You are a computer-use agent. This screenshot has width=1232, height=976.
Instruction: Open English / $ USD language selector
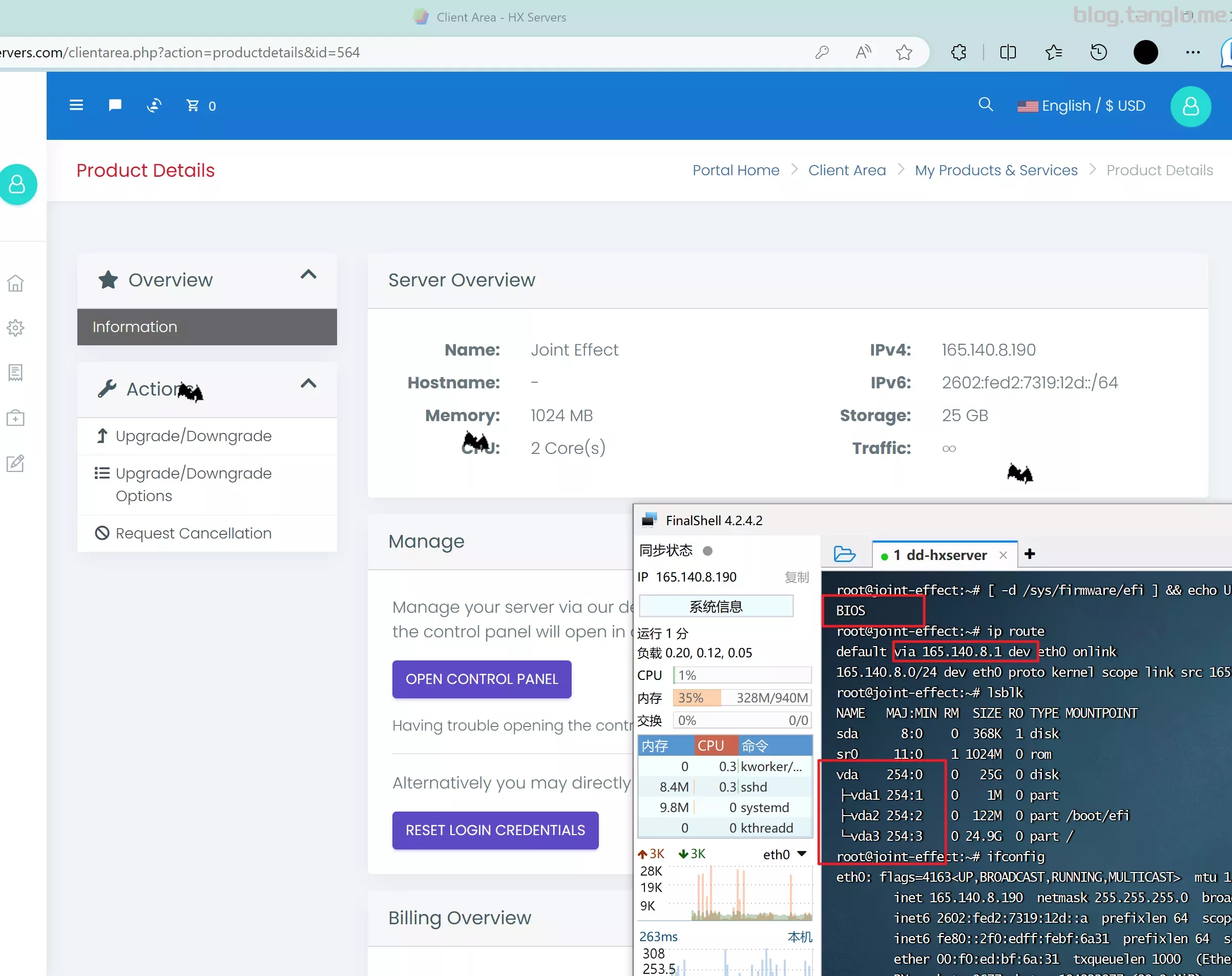1081,106
